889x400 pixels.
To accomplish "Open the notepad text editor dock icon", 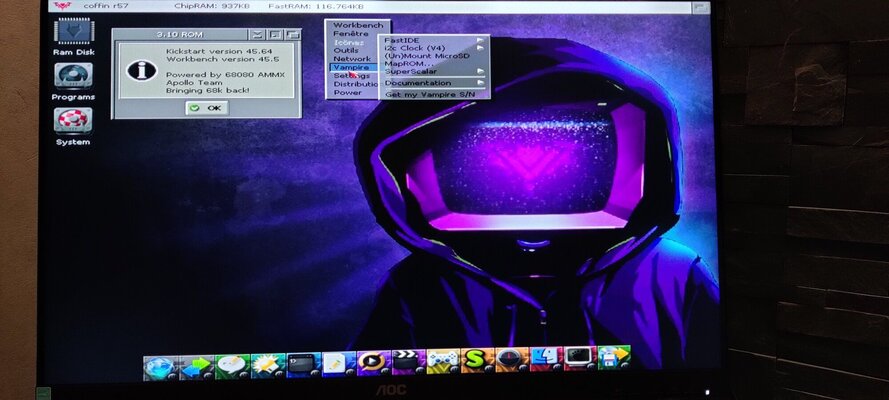I will click(x=336, y=364).
